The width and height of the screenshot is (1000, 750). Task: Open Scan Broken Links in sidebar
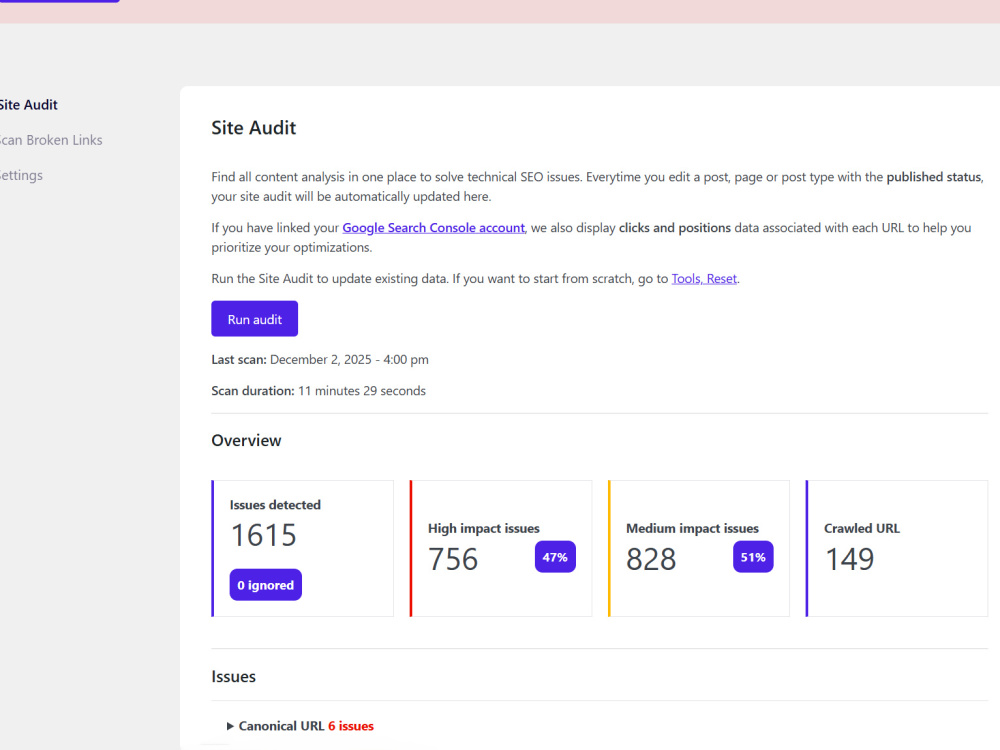(50, 140)
